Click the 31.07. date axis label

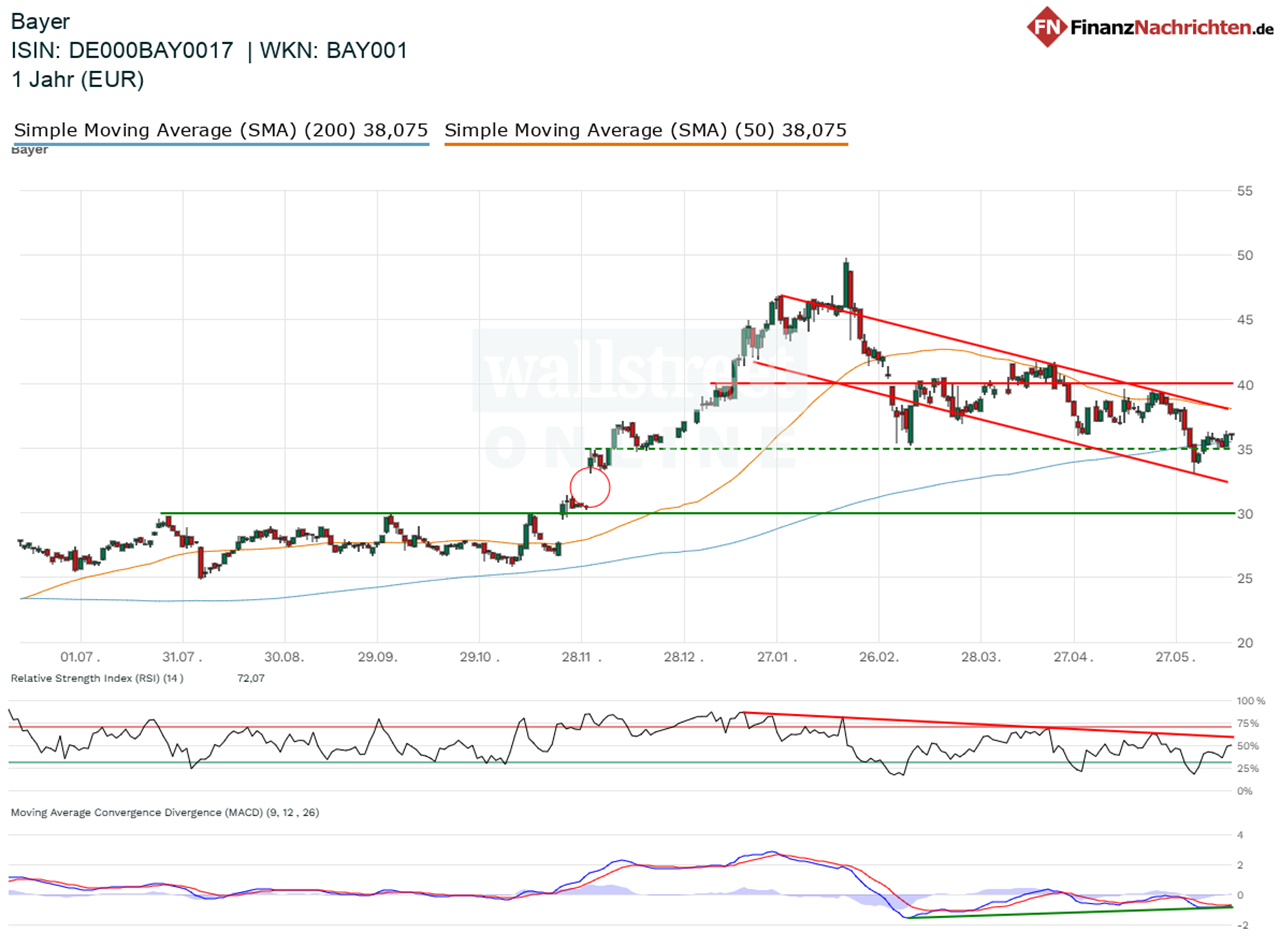[183, 660]
